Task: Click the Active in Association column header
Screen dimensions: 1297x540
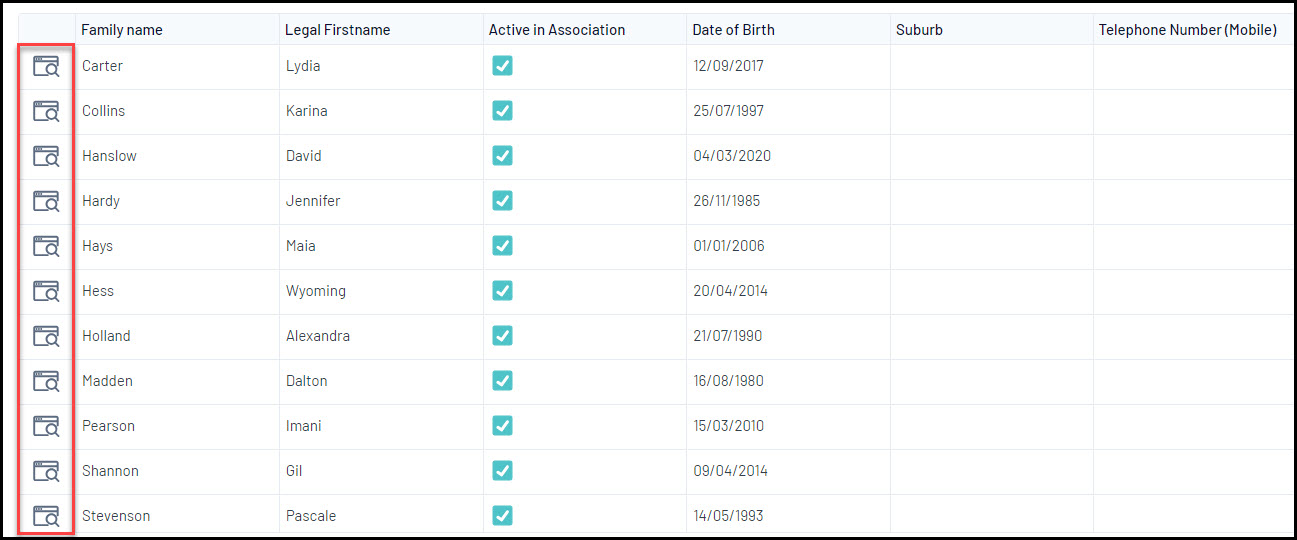Action: [x=556, y=30]
